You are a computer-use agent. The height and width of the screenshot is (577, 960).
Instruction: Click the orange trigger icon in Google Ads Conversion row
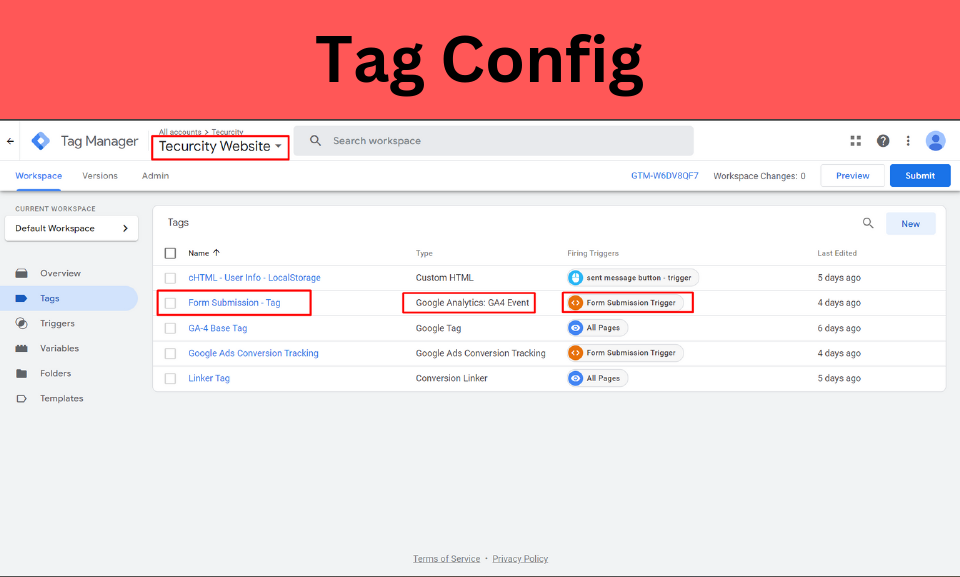coord(575,353)
